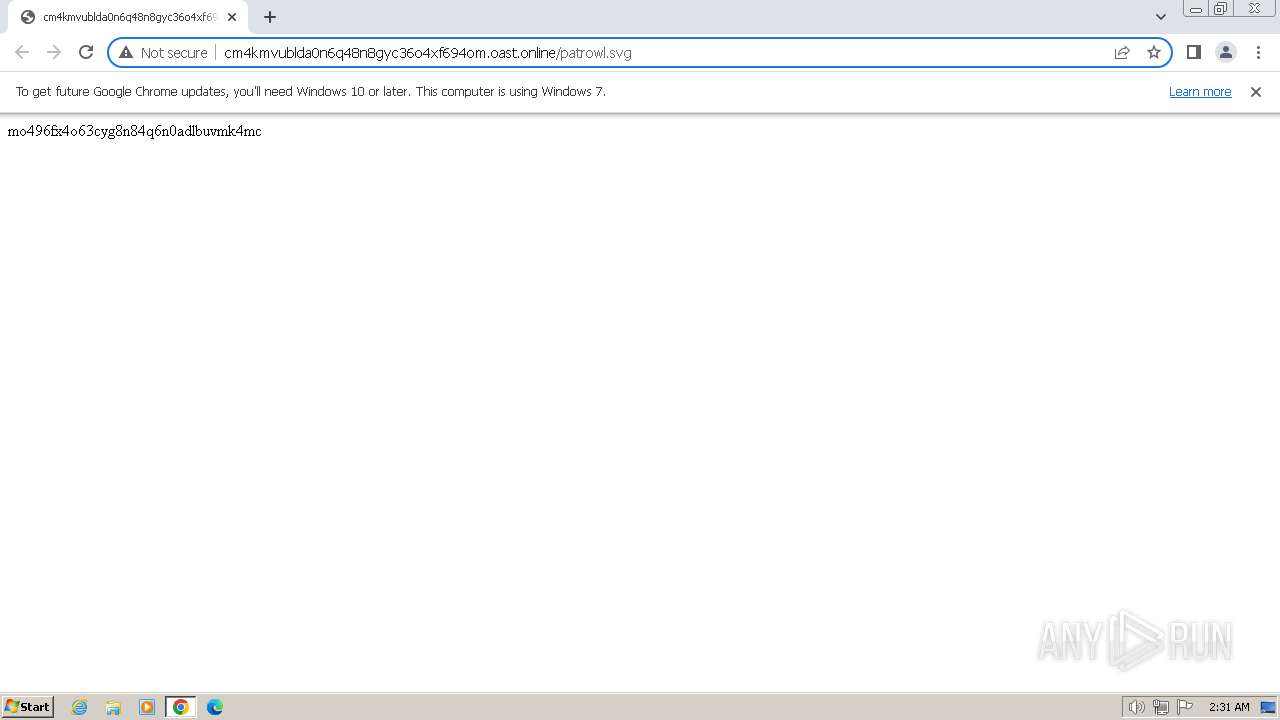Open Windows Media Player from taskbar
Viewport: 1280px width, 720px height.
click(x=147, y=707)
